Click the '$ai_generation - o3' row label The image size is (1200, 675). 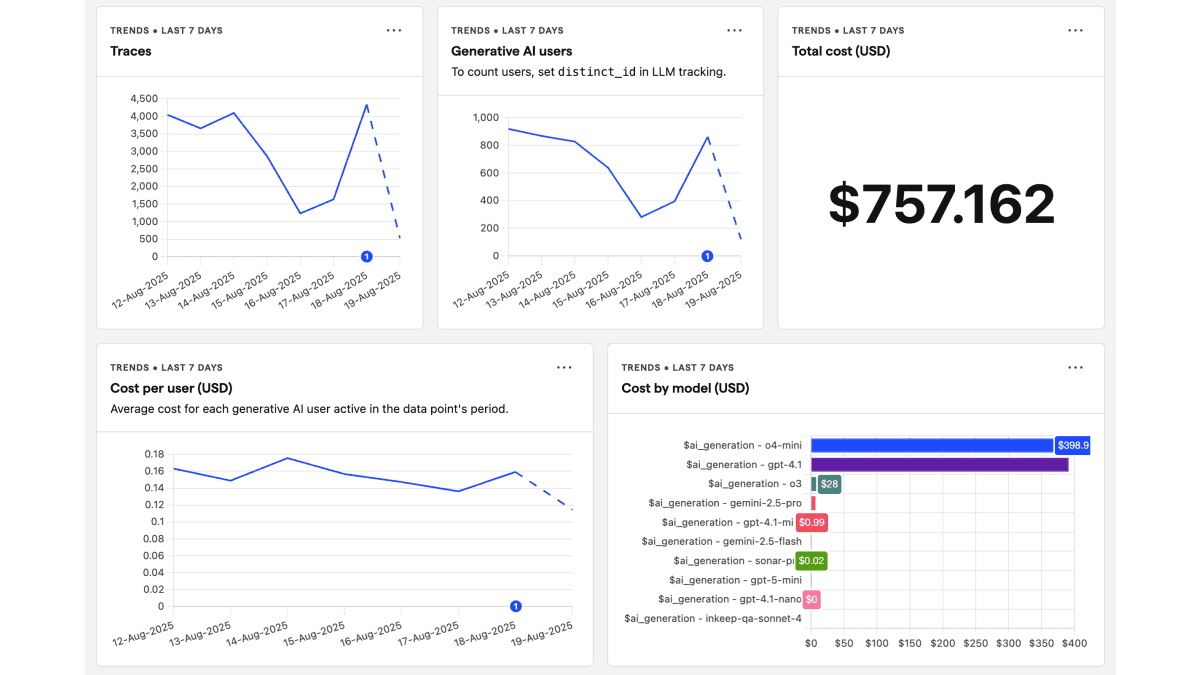(x=756, y=484)
